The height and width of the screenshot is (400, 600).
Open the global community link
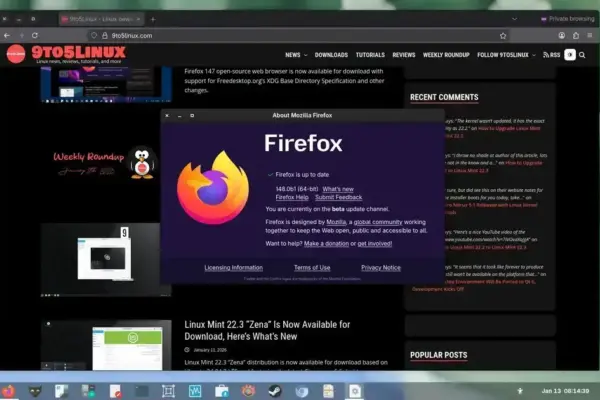pos(378,222)
